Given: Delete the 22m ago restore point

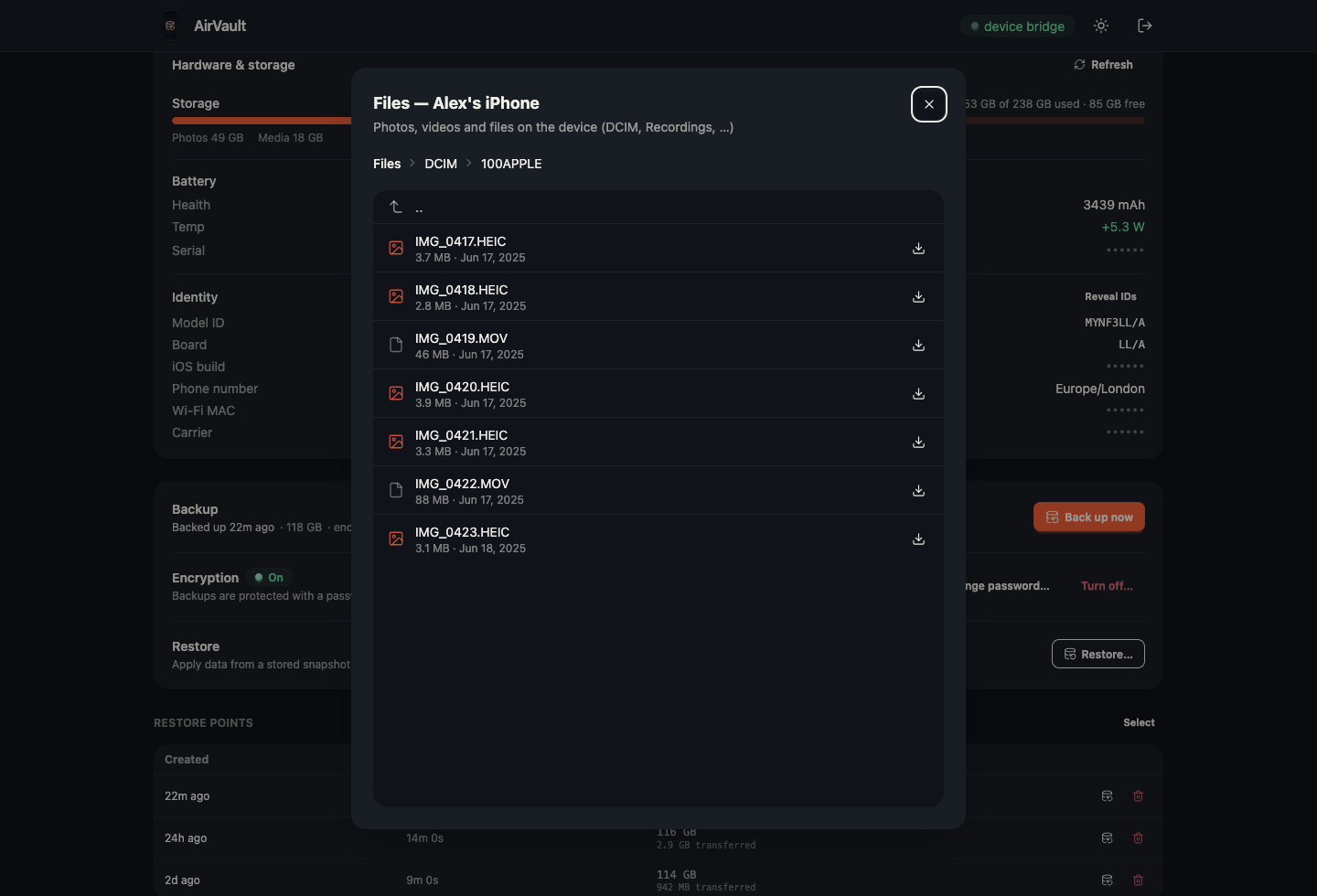Looking at the screenshot, I should pos(1139,796).
